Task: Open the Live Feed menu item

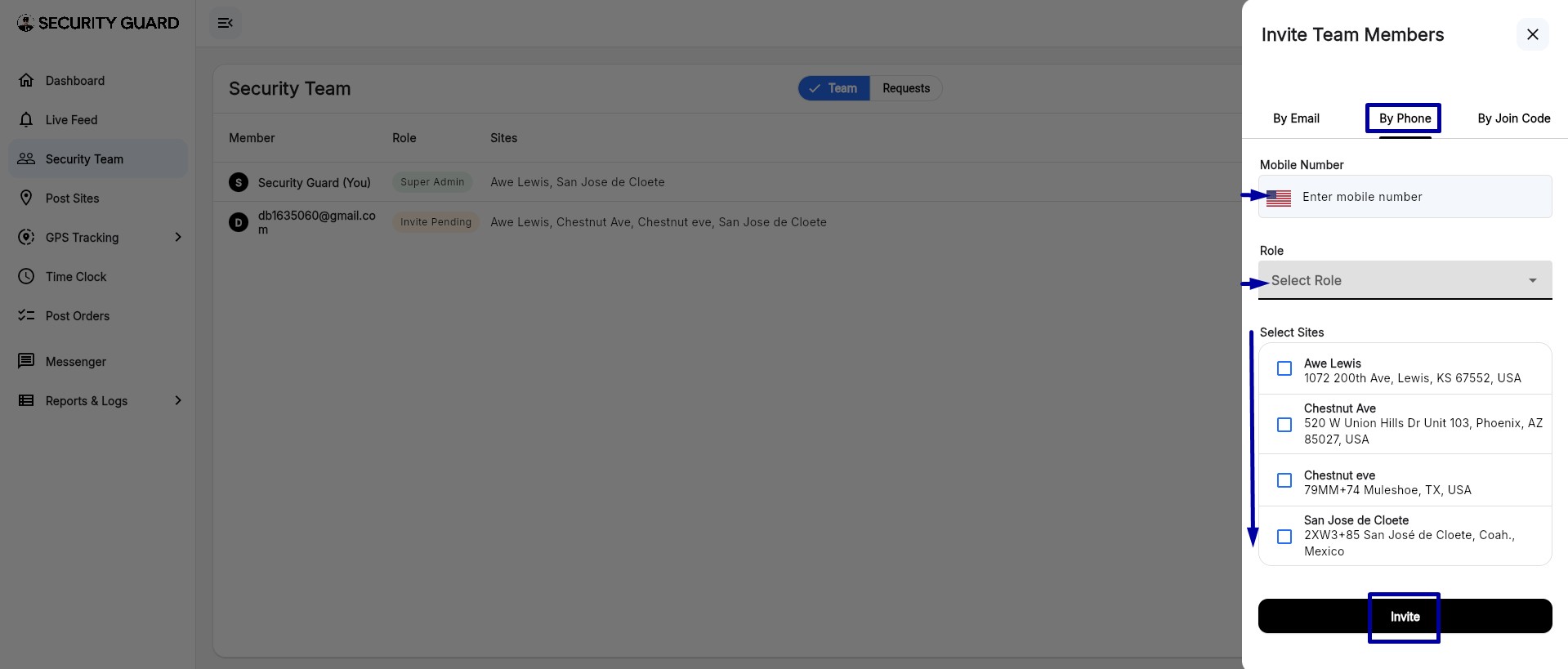Action: pos(98,119)
